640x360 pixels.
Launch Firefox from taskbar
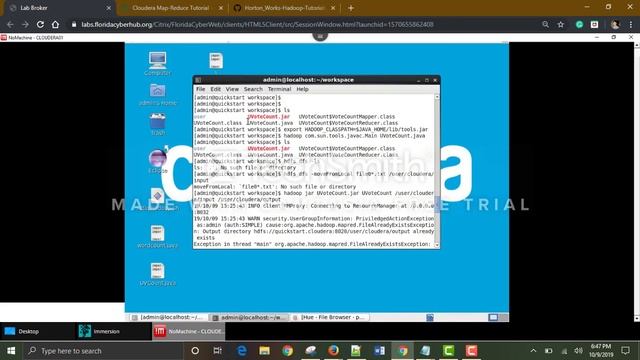coord(333,351)
